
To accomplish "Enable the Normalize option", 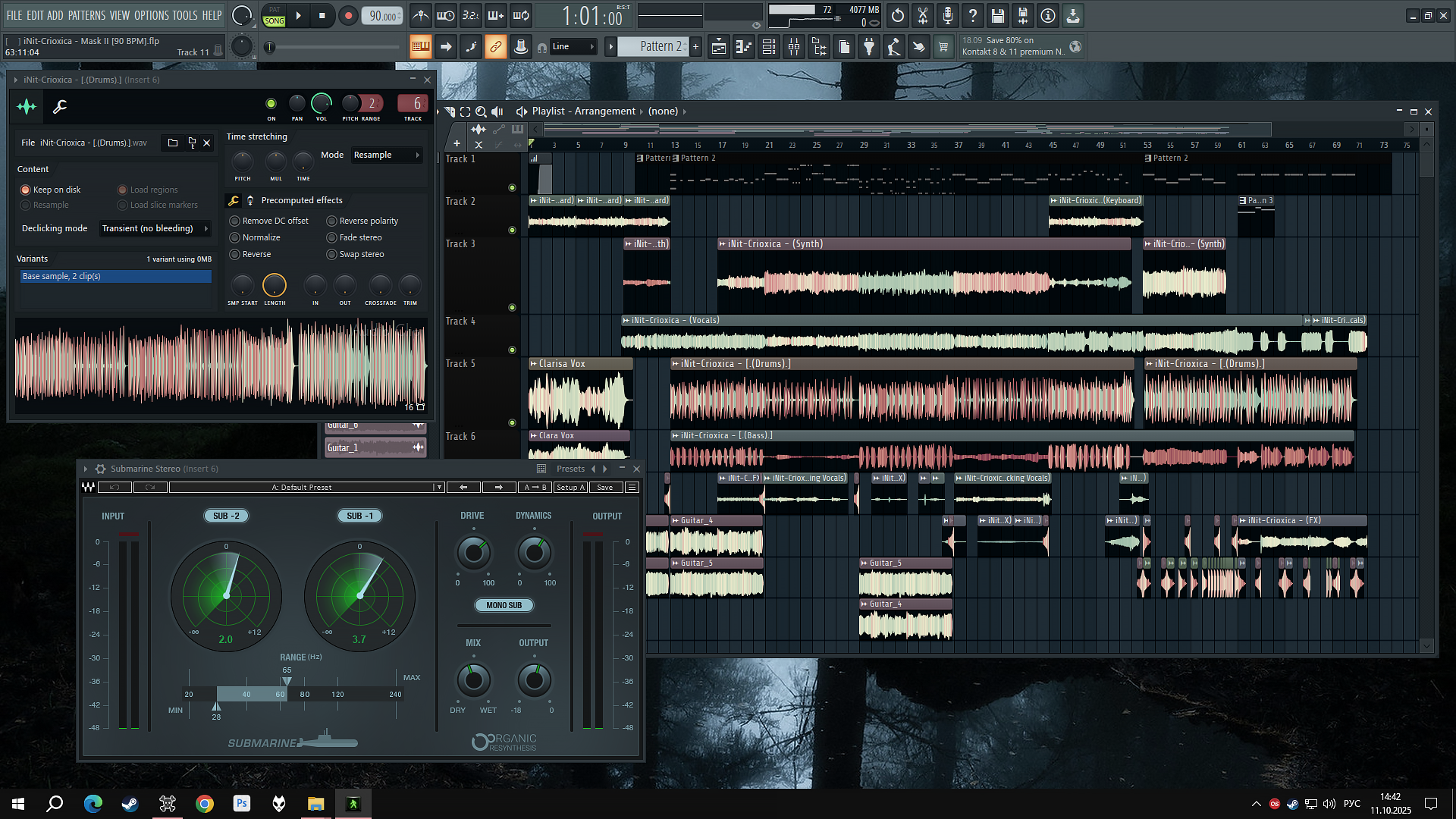I will [x=235, y=237].
